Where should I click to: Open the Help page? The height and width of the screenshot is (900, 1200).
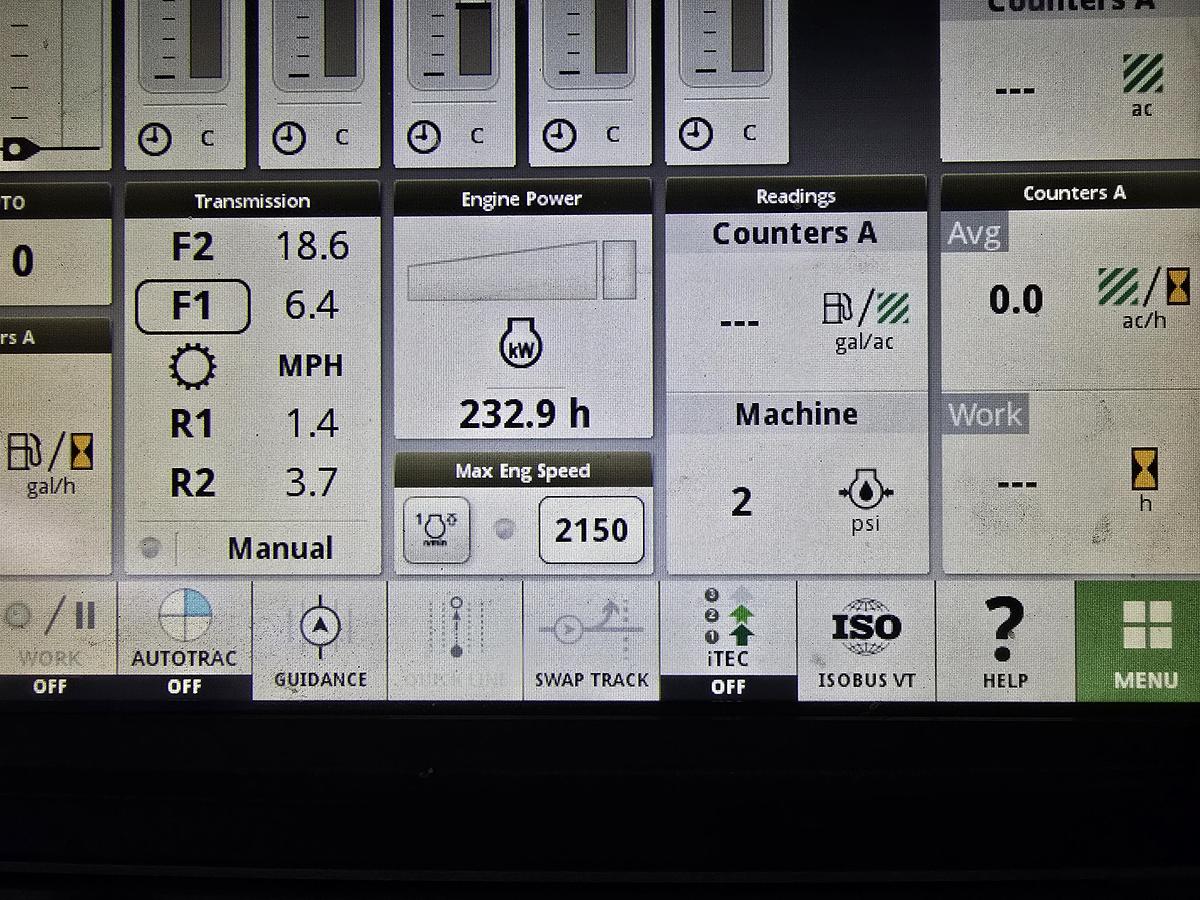[x=1004, y=640]
